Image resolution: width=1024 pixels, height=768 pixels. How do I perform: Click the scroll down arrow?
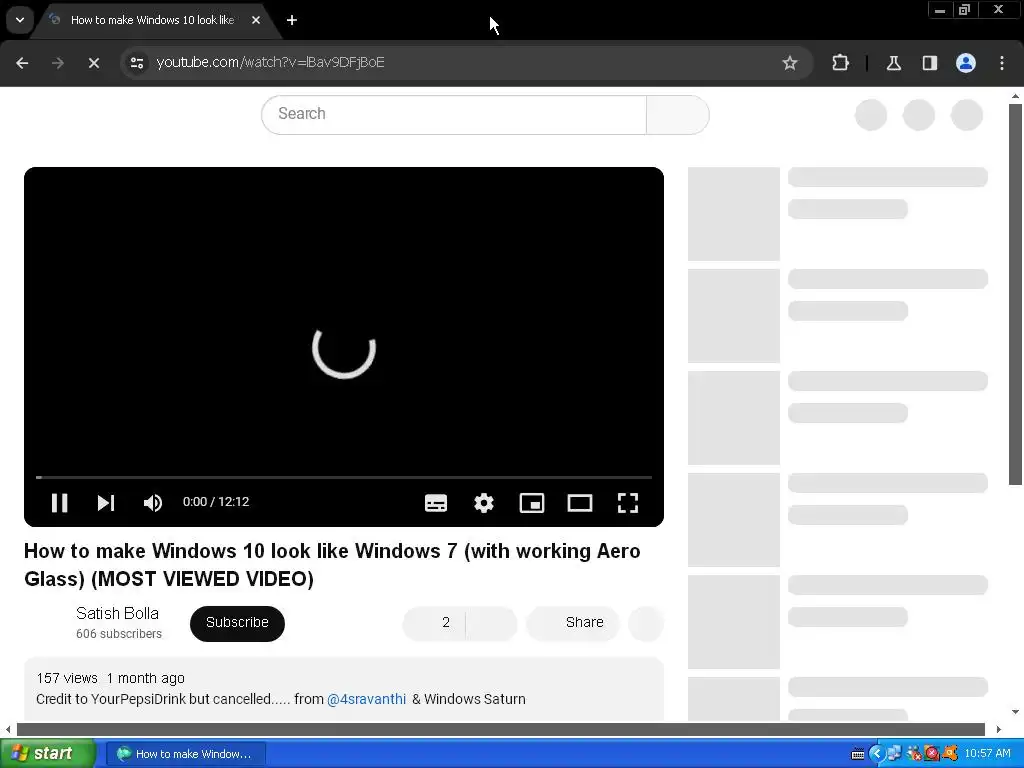tap(1015, 712)
